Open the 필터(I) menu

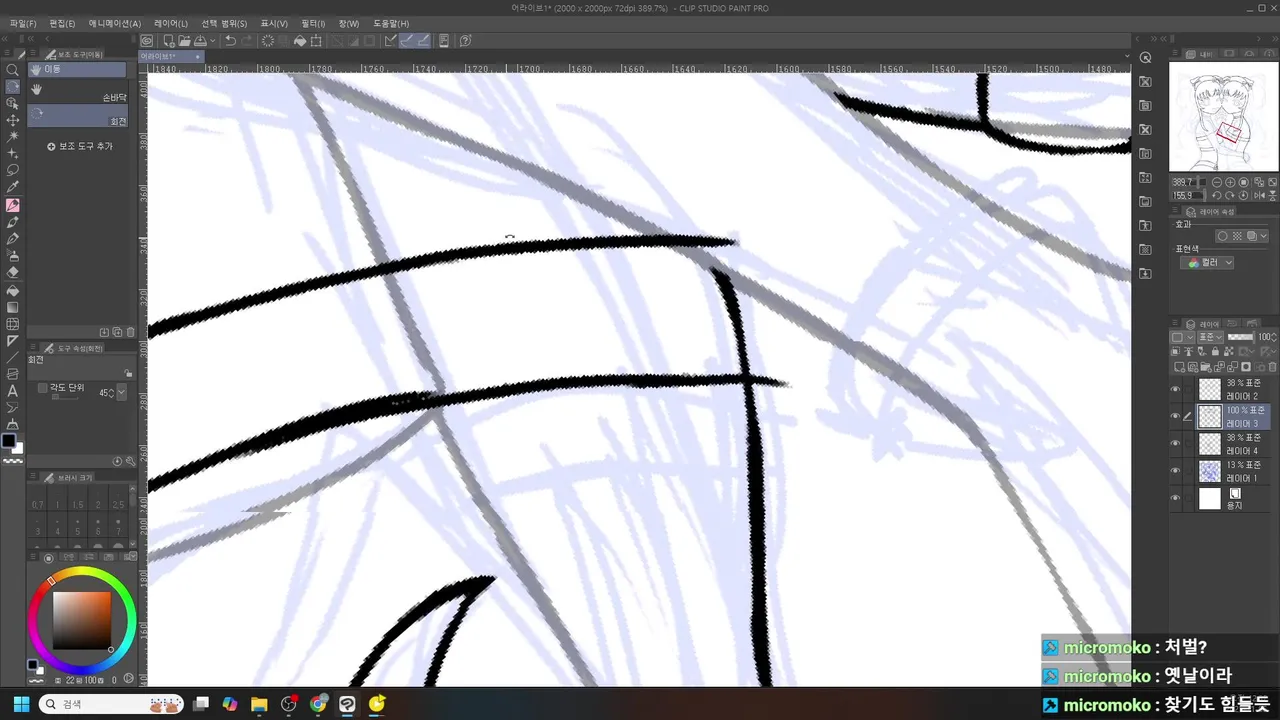[313, 23]
